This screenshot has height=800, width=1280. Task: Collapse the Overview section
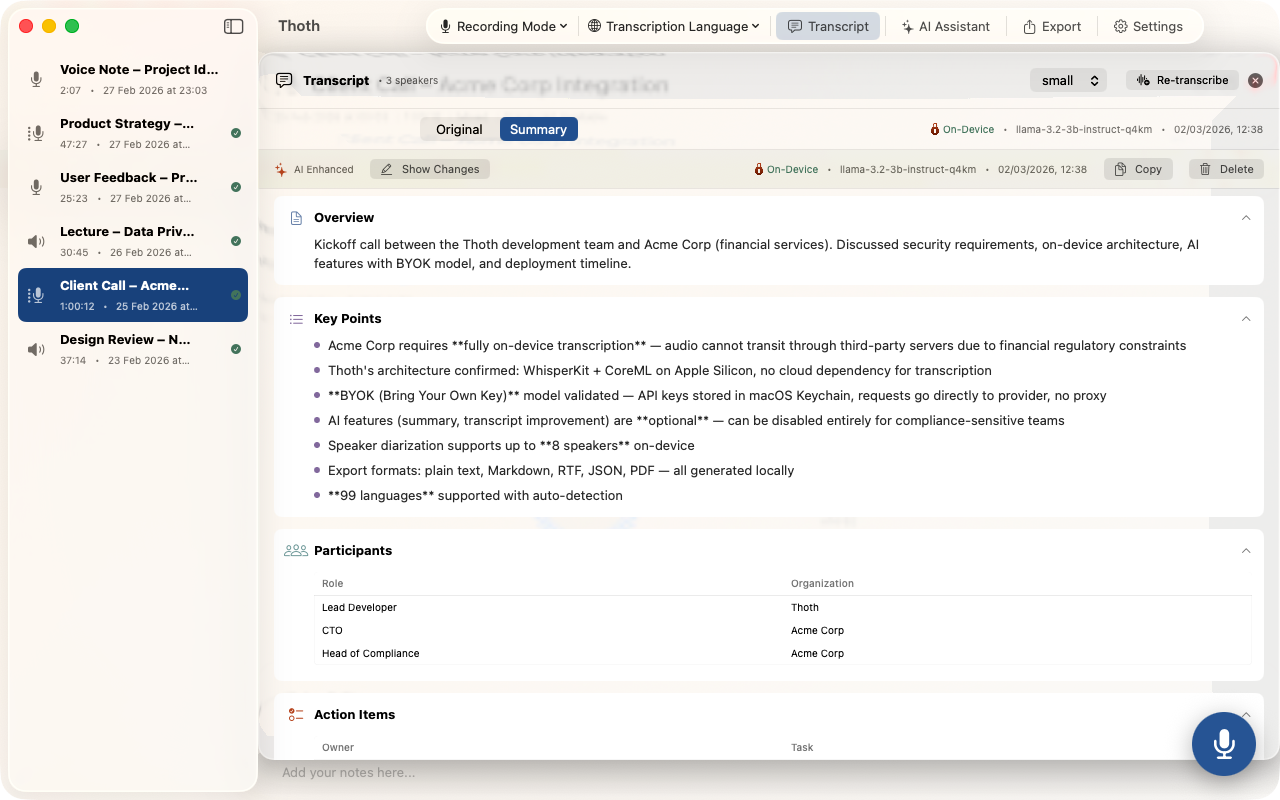(x=1245, y=218)
